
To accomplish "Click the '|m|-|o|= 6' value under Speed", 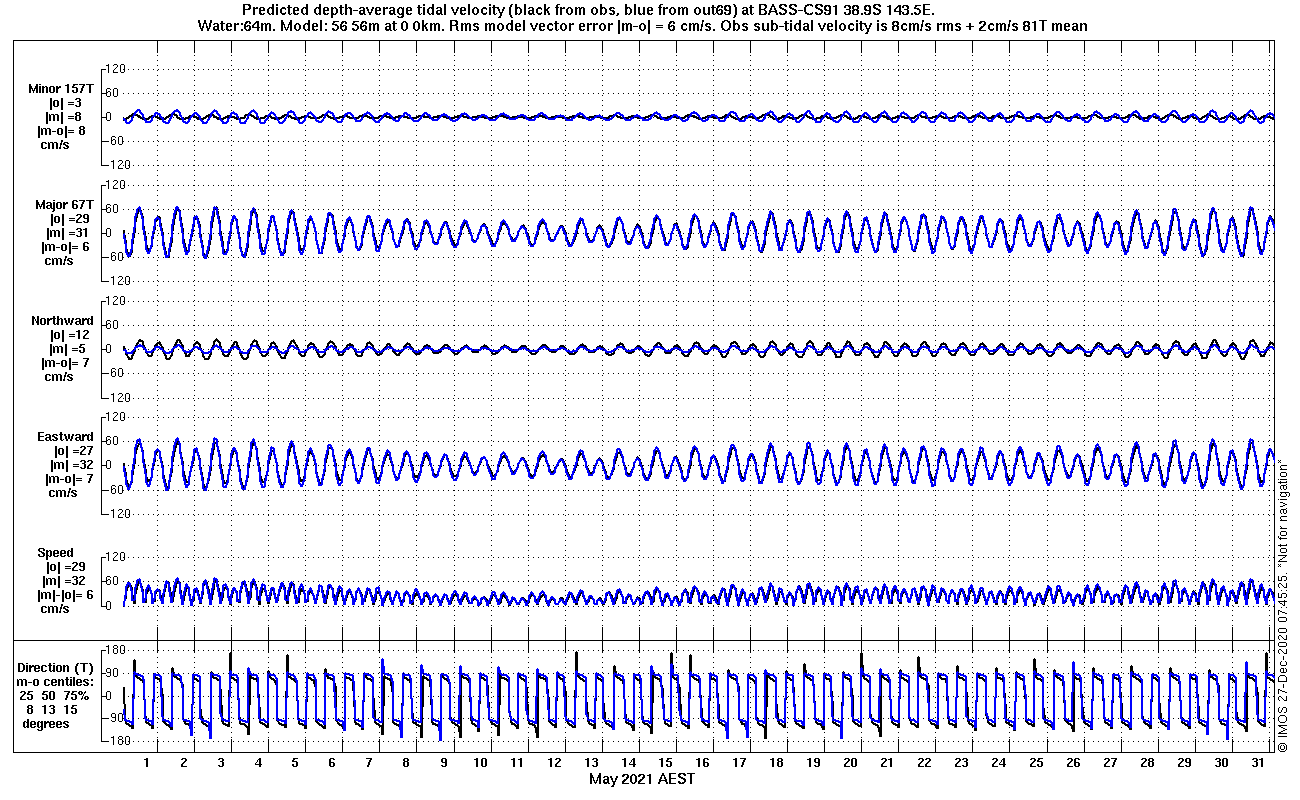I will tap(64, 595).
